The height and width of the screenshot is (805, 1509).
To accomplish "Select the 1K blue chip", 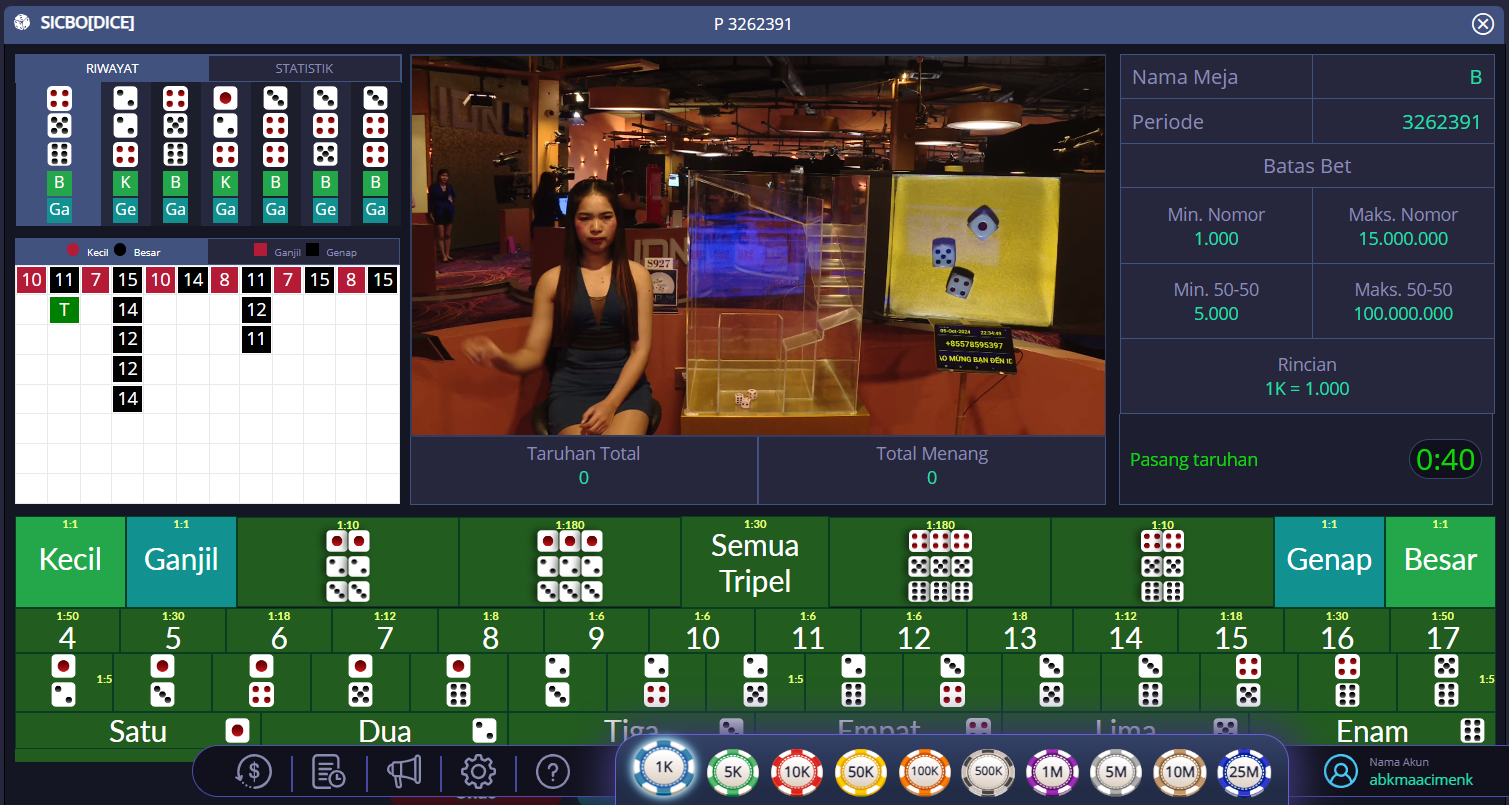I will [665, 769].
